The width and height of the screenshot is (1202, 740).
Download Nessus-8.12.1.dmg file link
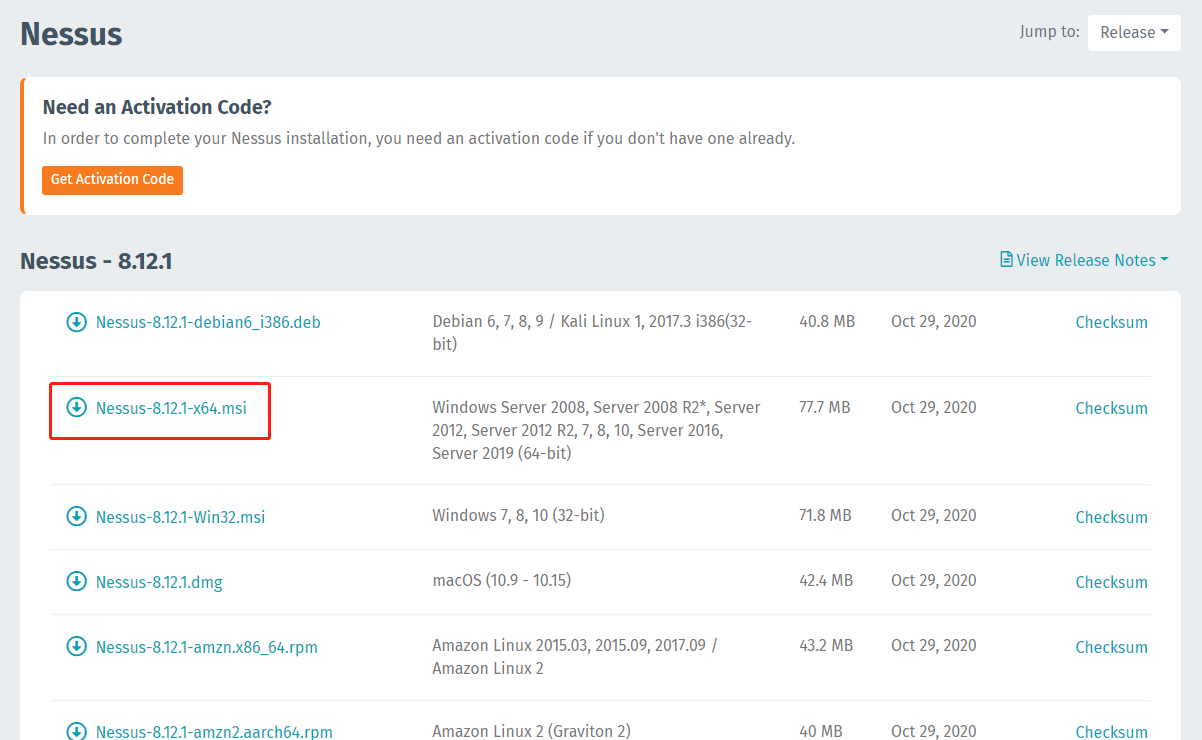point(159,582)
